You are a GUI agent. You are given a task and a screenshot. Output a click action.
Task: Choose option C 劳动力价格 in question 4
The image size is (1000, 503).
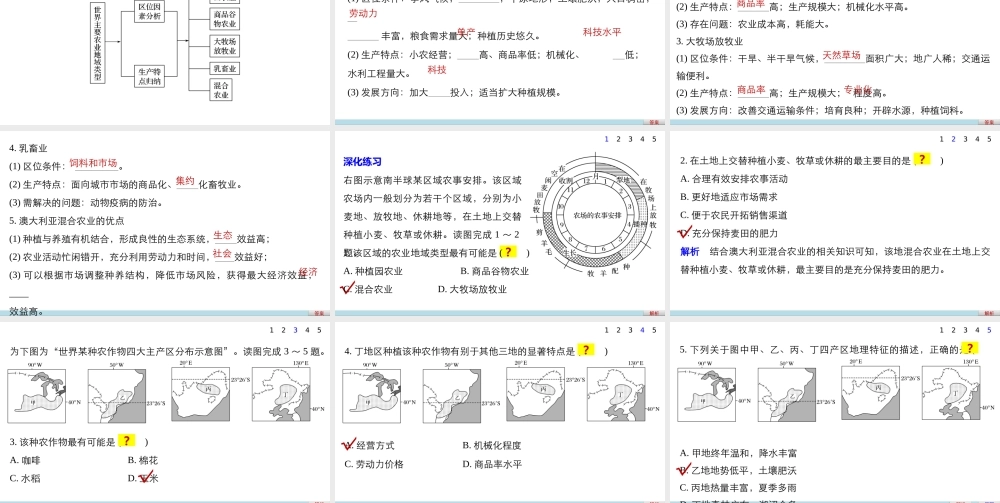click(x=374, y=464)
